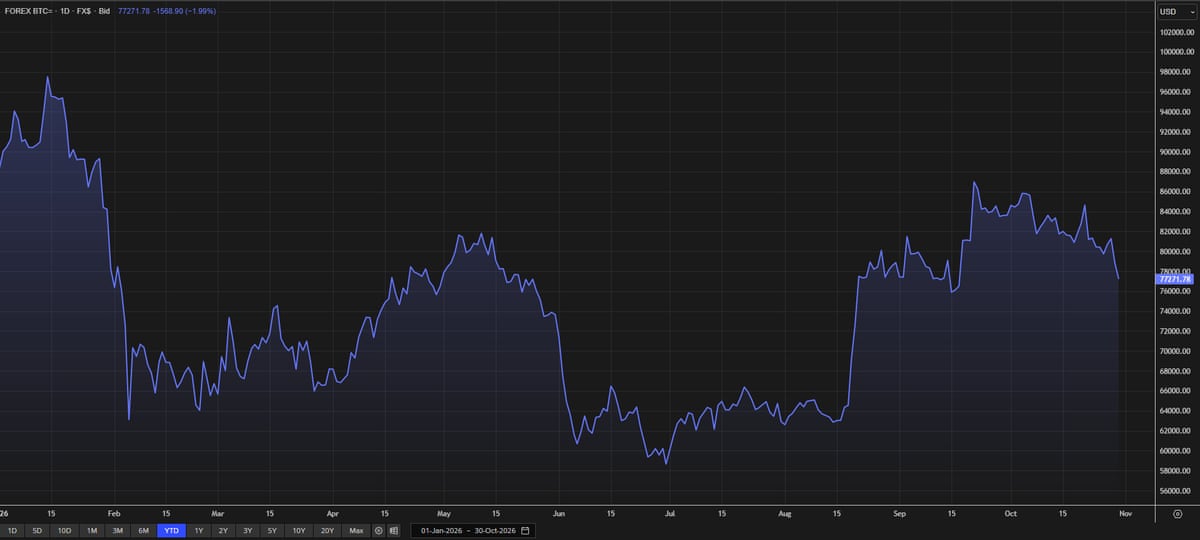
Task: Select the 5Y time range
Action: click(271, 530)
